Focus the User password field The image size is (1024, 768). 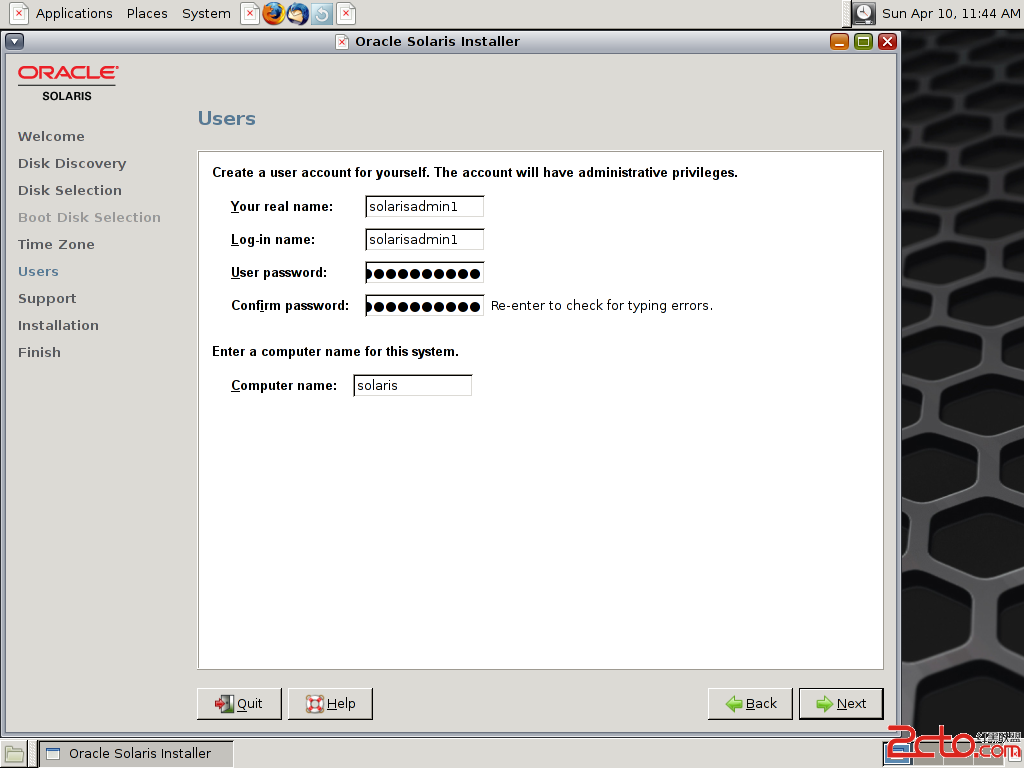[424, 272]
